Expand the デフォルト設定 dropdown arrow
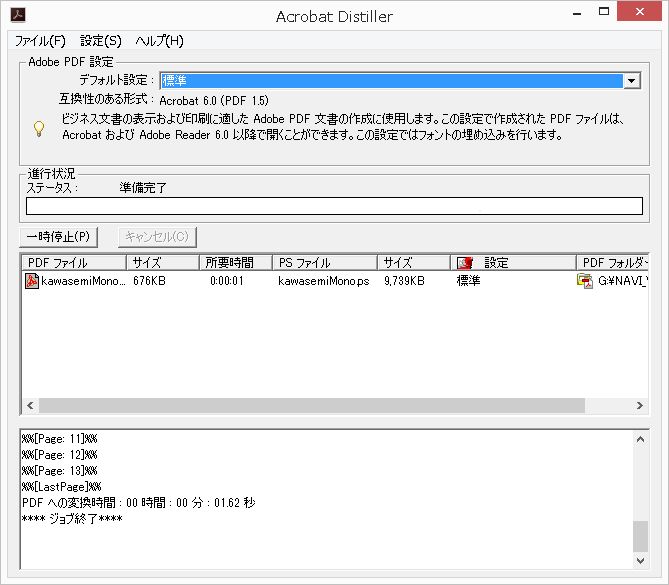The width and height of the screenshot is (669, 585). [x=631, y=81]
